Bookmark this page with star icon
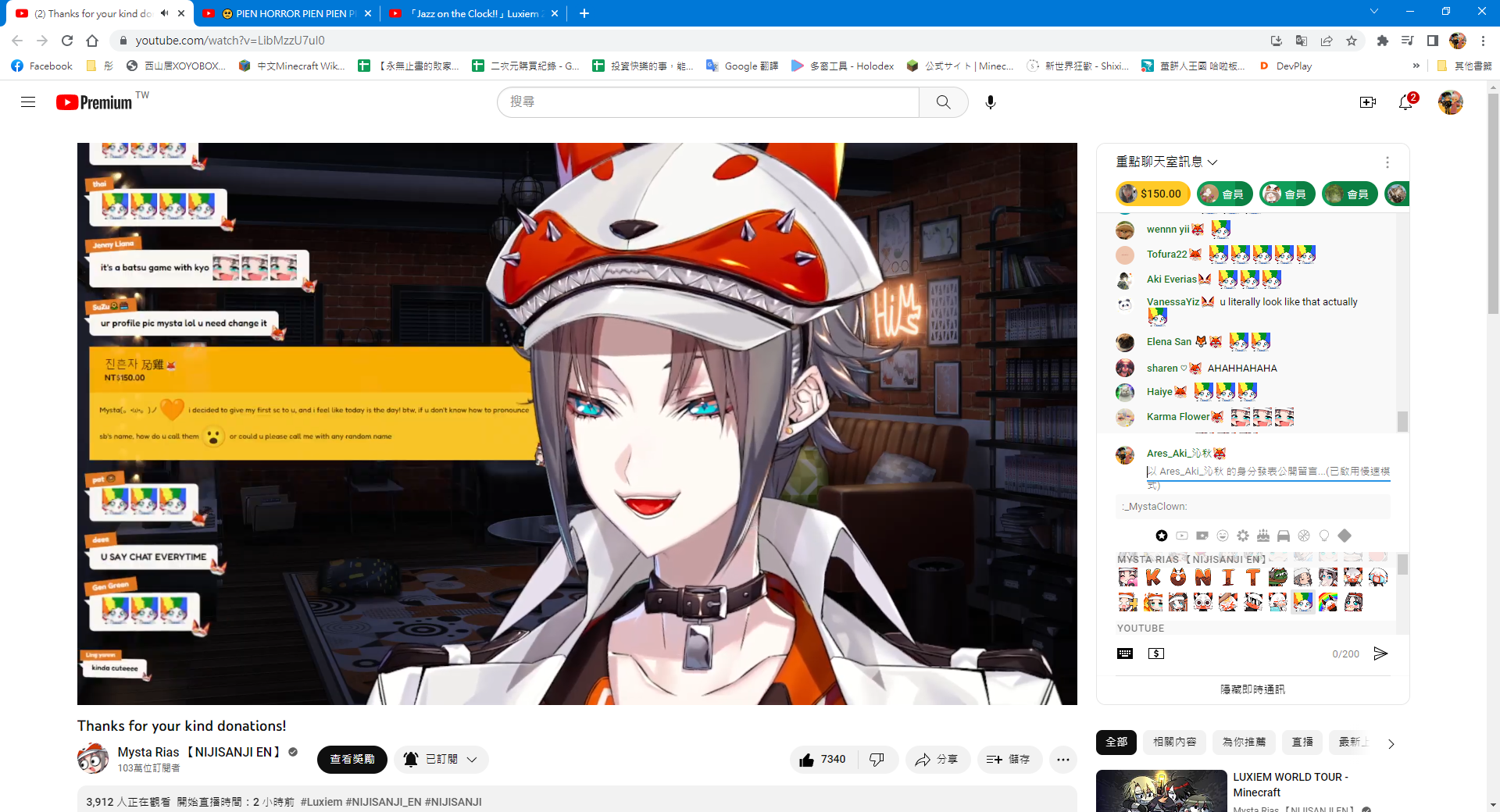 click(x=1352, y=41)
